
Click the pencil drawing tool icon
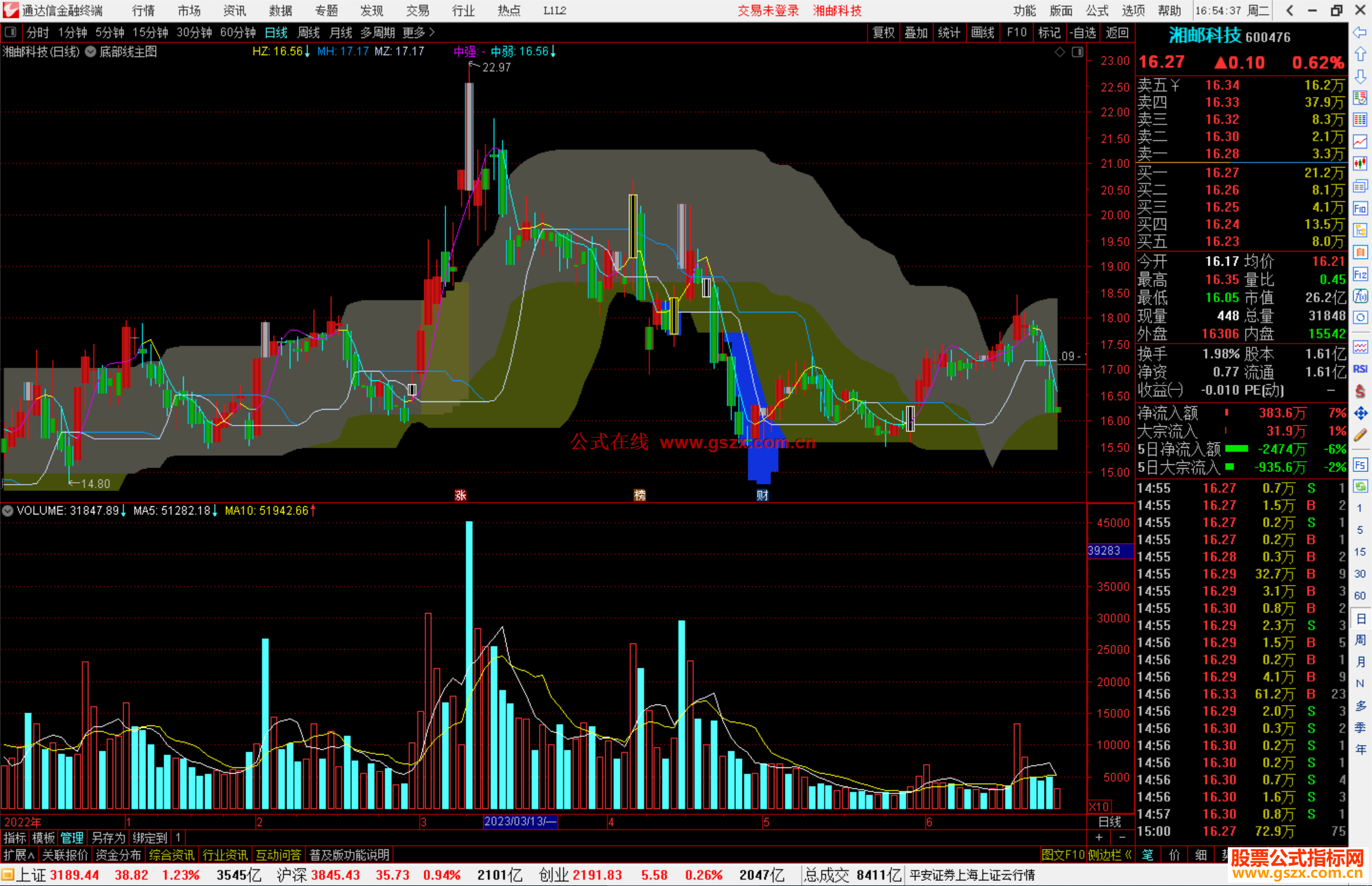point(1360,436)
